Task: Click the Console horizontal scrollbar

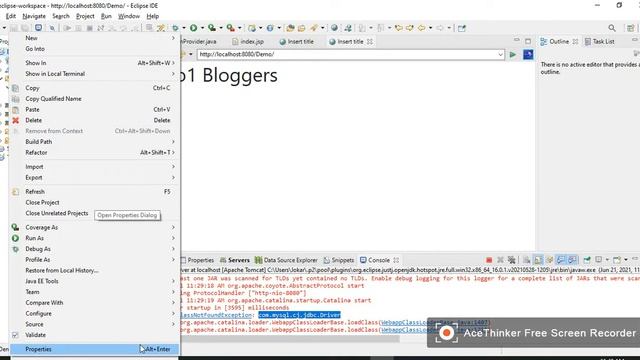Action: (289, 338)
